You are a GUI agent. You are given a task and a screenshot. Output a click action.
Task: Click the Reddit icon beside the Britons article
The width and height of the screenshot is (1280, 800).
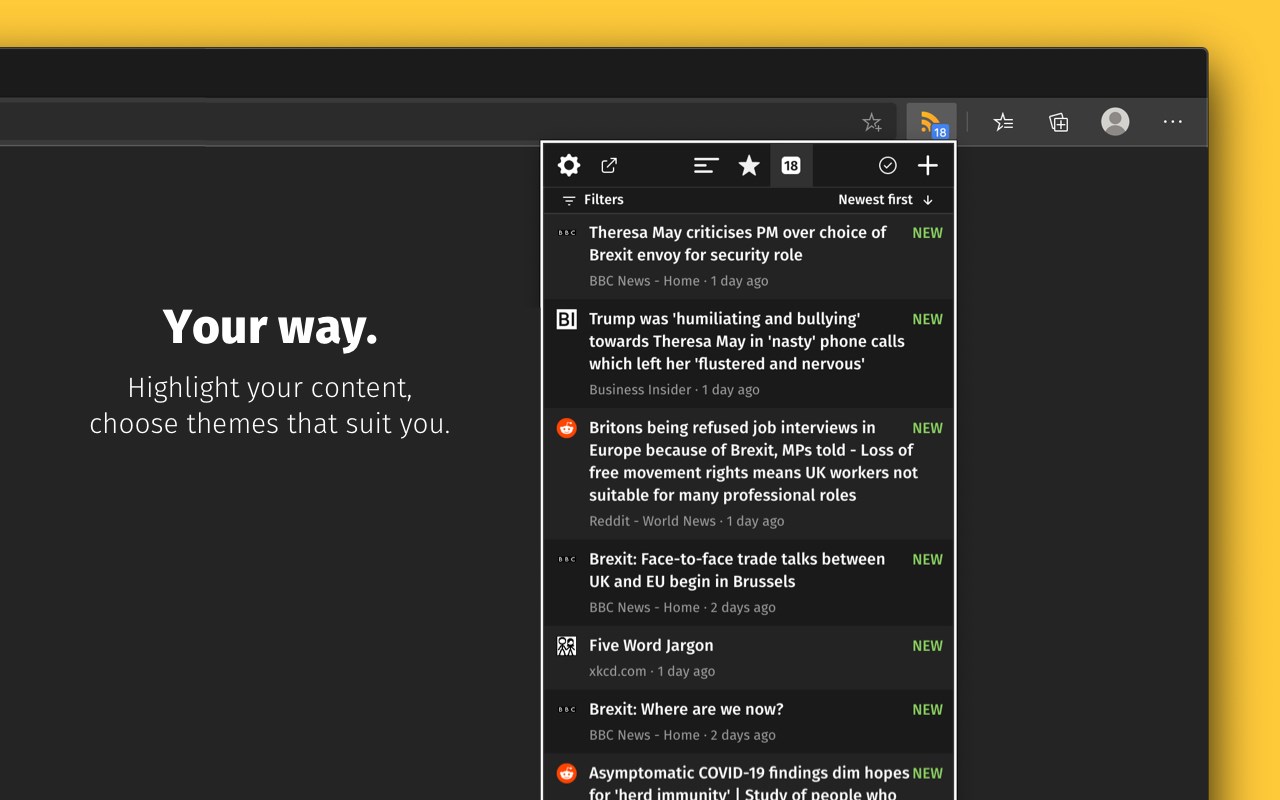pyautogui.click(x=567, y=428)
